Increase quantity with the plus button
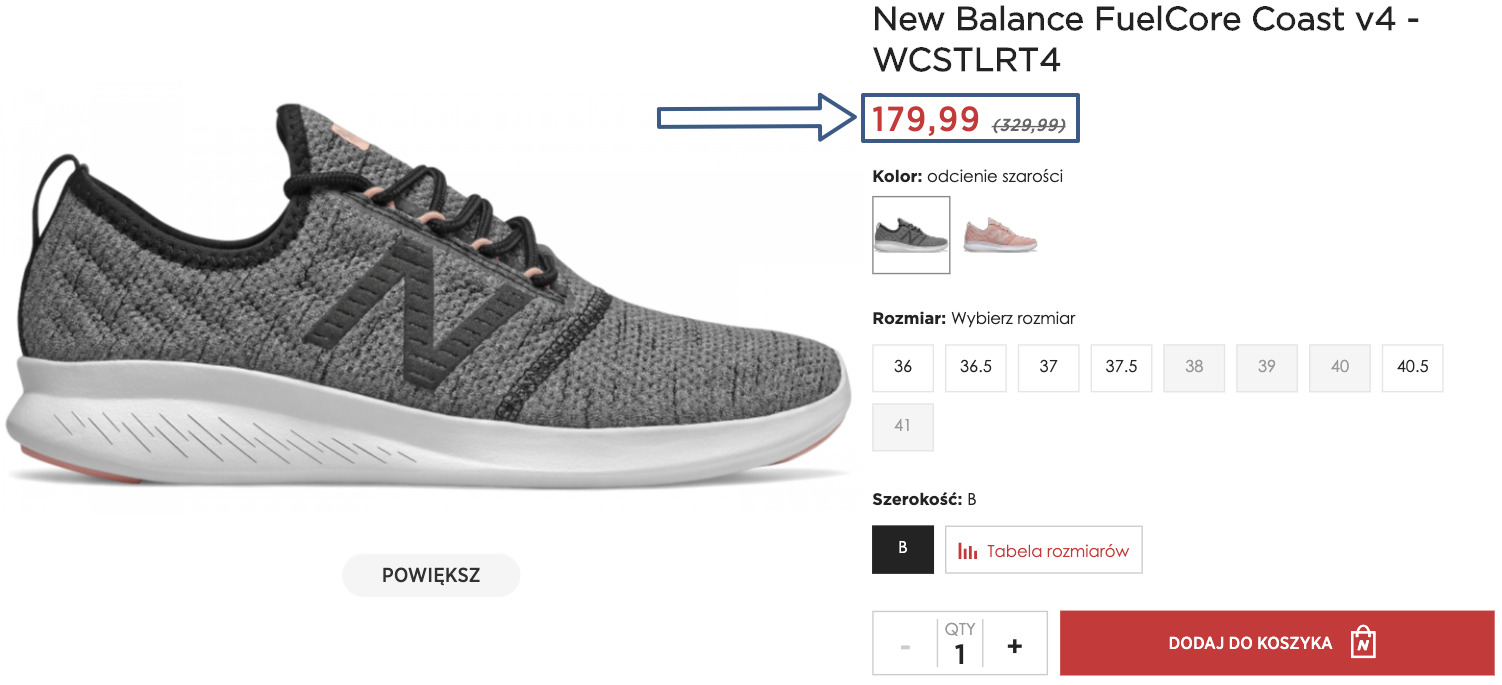The image size is (1502, 685). 1013,644
